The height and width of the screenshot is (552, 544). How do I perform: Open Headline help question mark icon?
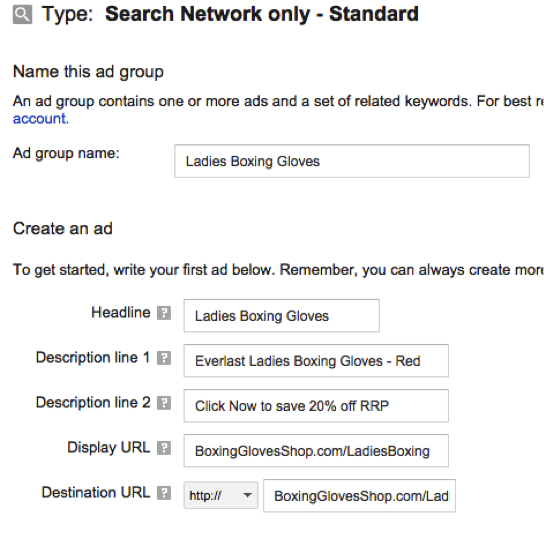164,313
